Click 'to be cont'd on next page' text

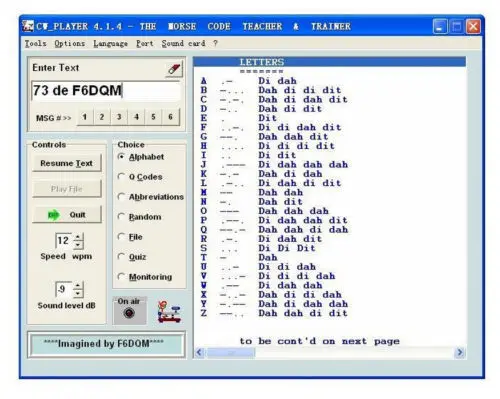point(319,341)
